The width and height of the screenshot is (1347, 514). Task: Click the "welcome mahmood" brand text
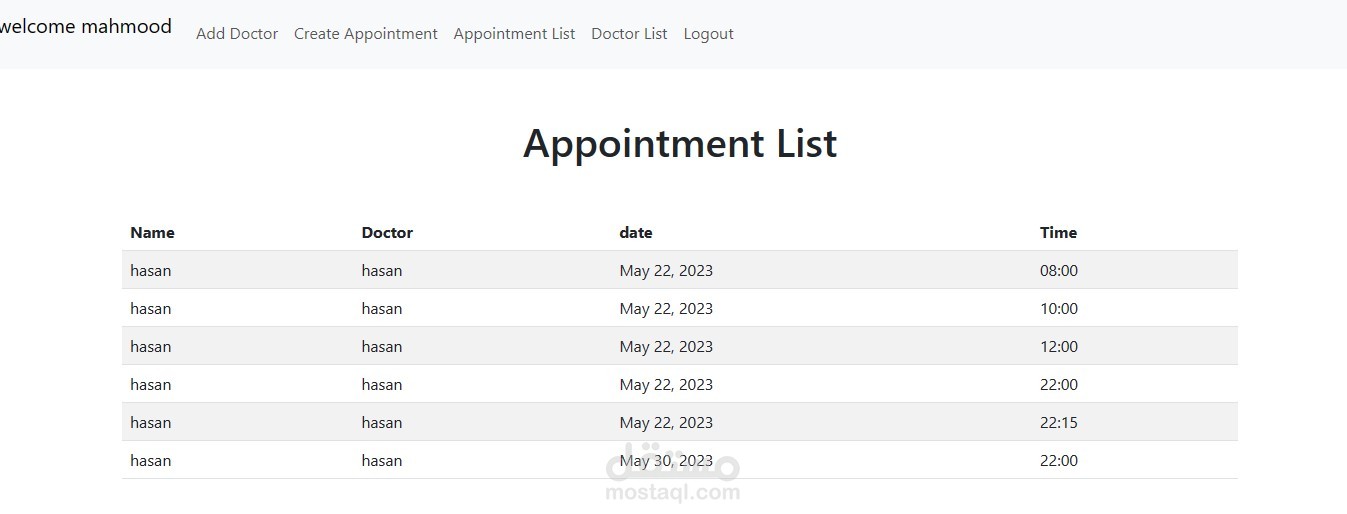point(86,27)
